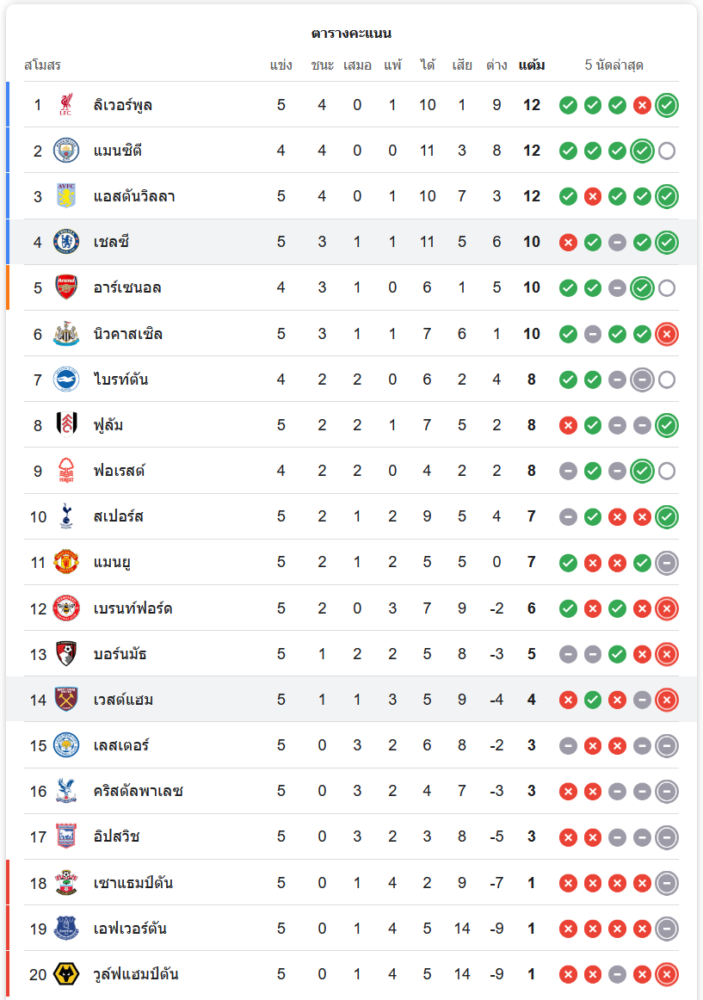Open the ไบรท์ตัน team name link
This screenshot has width=703, height=1000.
(x=121, y=380)
